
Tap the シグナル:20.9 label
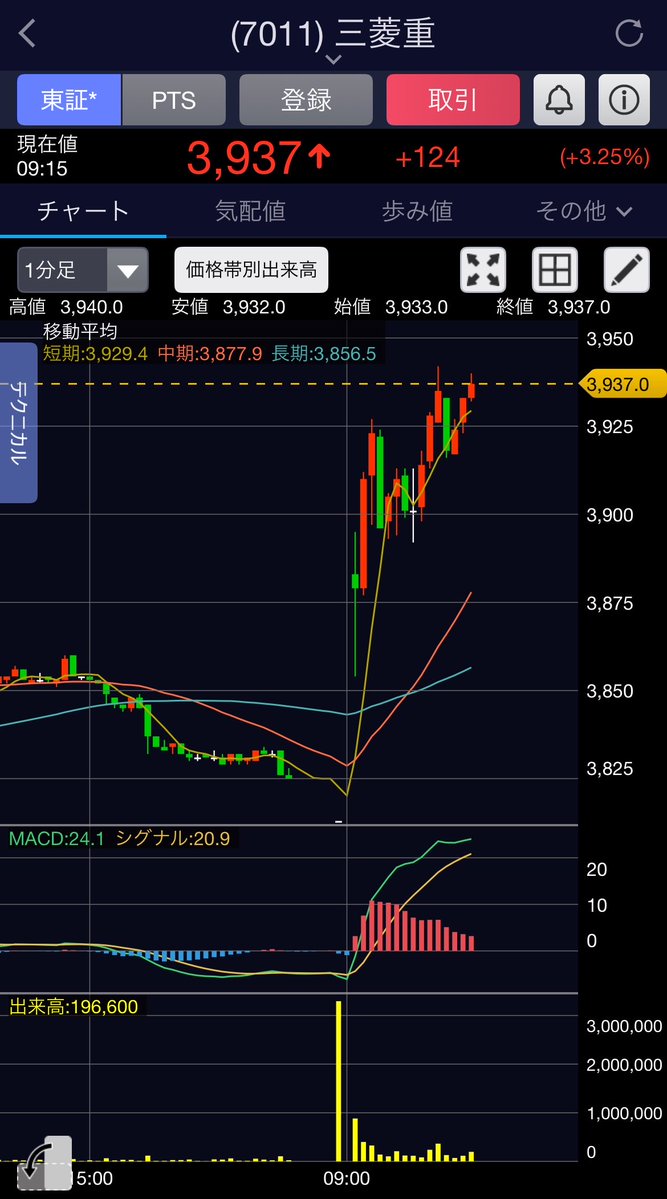click(x=173, y=839)
